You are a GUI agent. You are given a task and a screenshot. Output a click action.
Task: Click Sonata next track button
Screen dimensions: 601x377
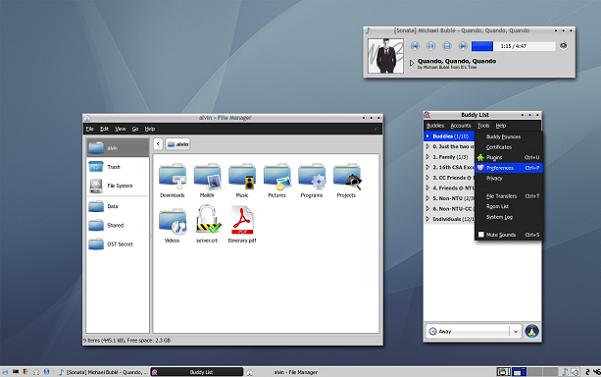point(463,46)
